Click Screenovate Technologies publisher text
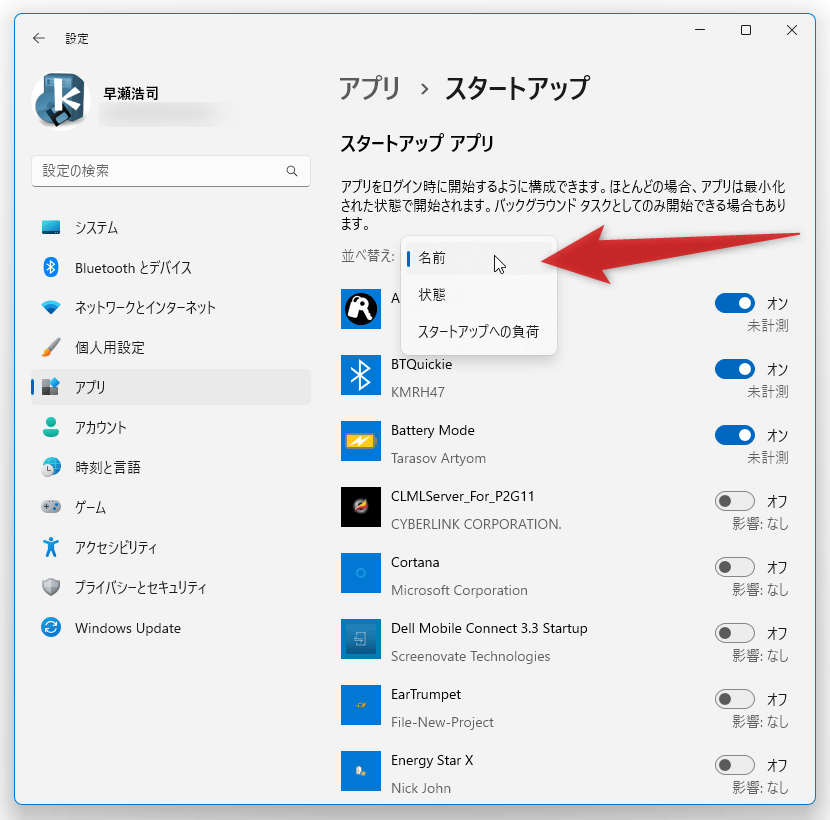 [471, 656]
